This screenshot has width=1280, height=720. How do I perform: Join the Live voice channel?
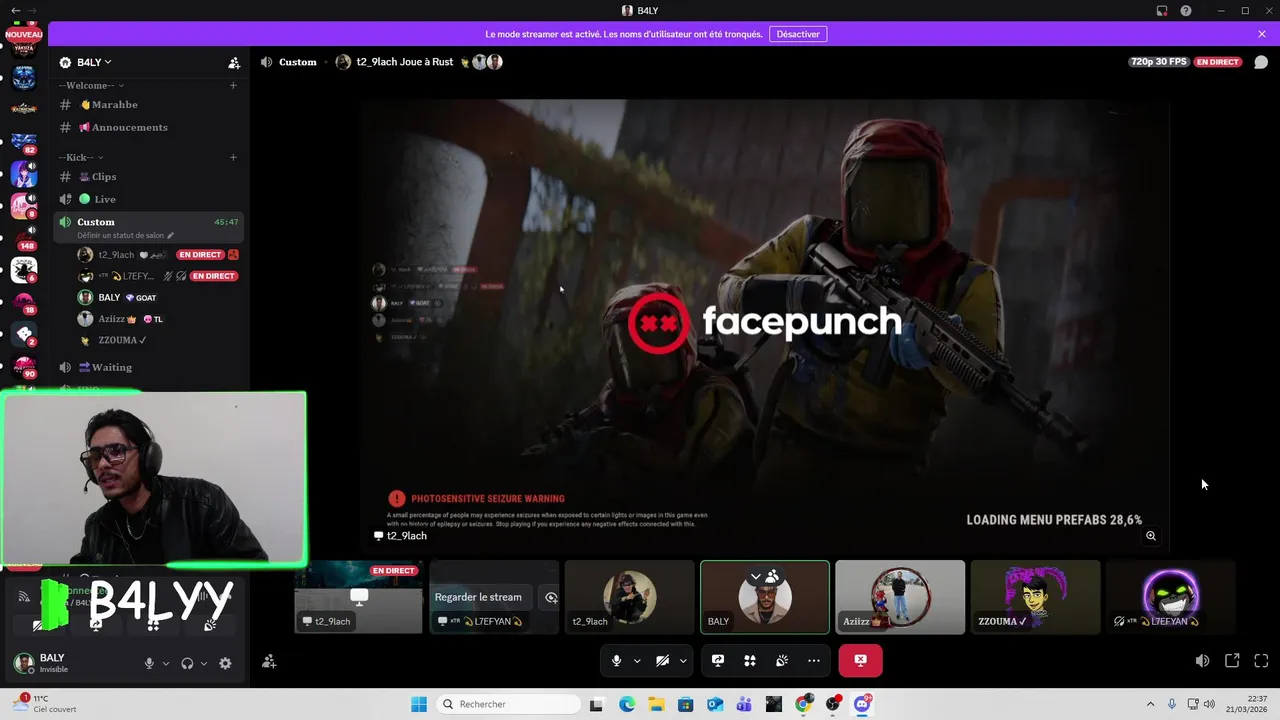coord(150,200)
